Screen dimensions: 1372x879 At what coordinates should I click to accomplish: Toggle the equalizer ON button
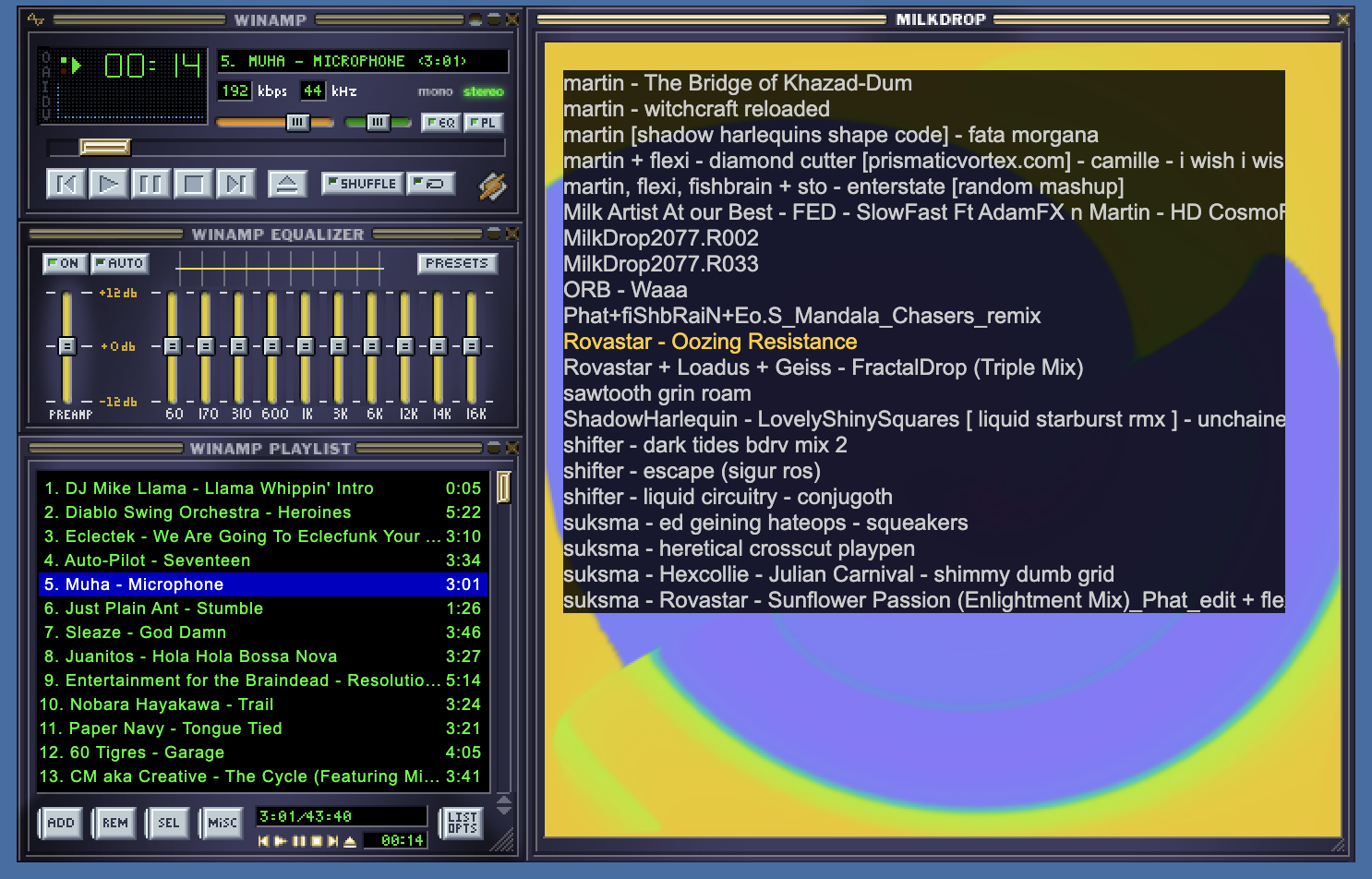point(65,263)
